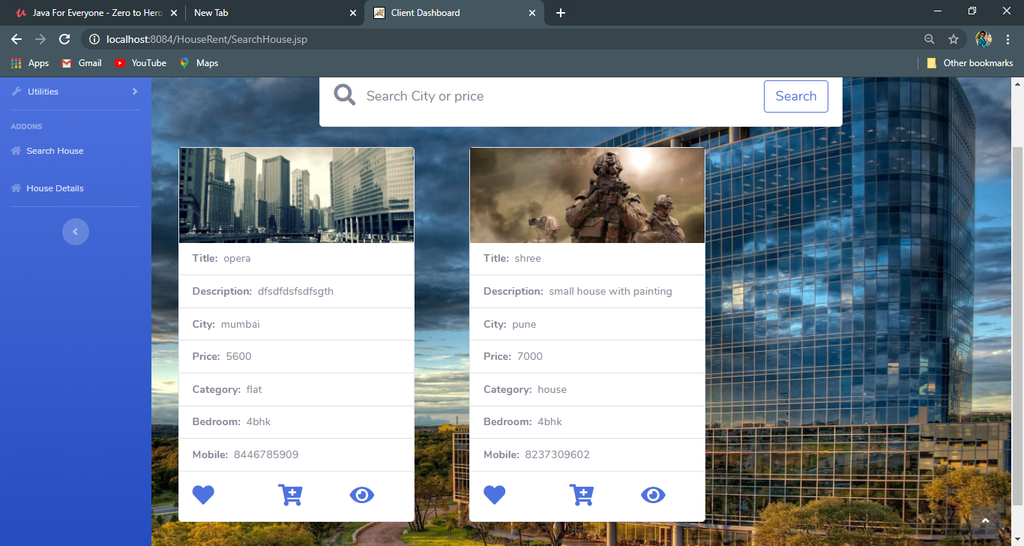Click the description dfsdfdsfsdfsgth

[295, 291]
